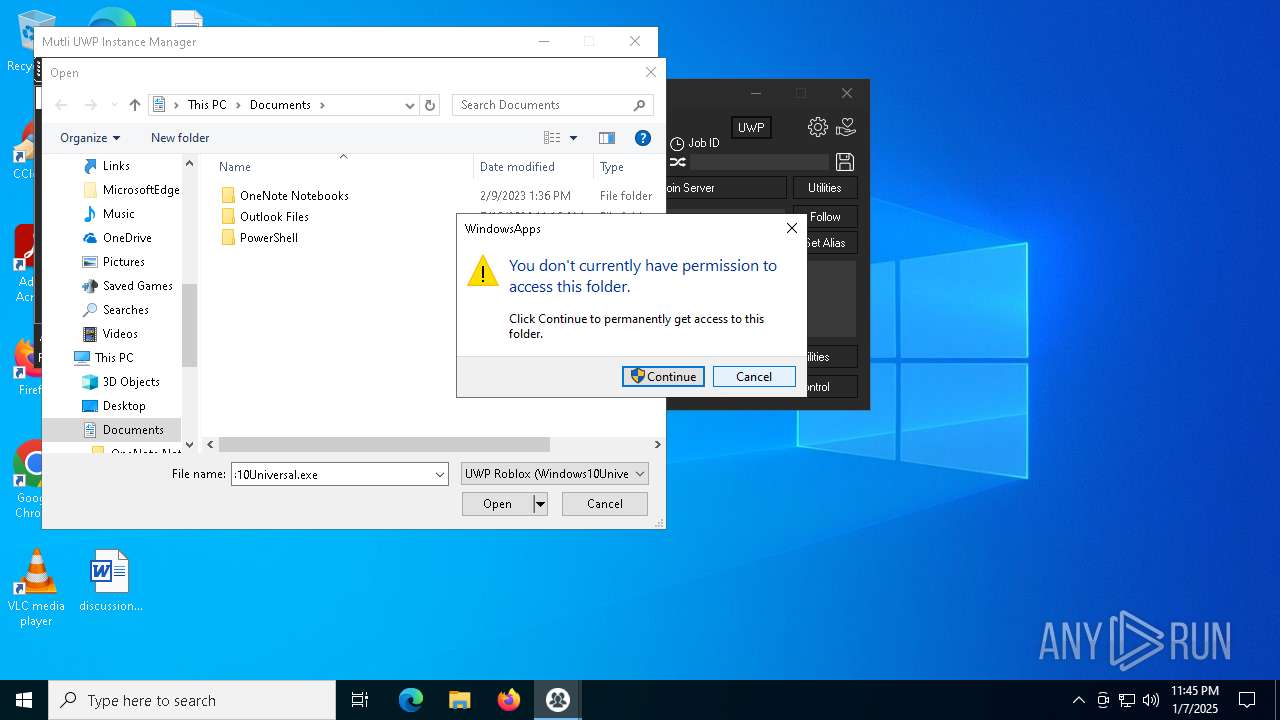Go up one folder level
This screenshot has height=720, width=1280.
135,105
